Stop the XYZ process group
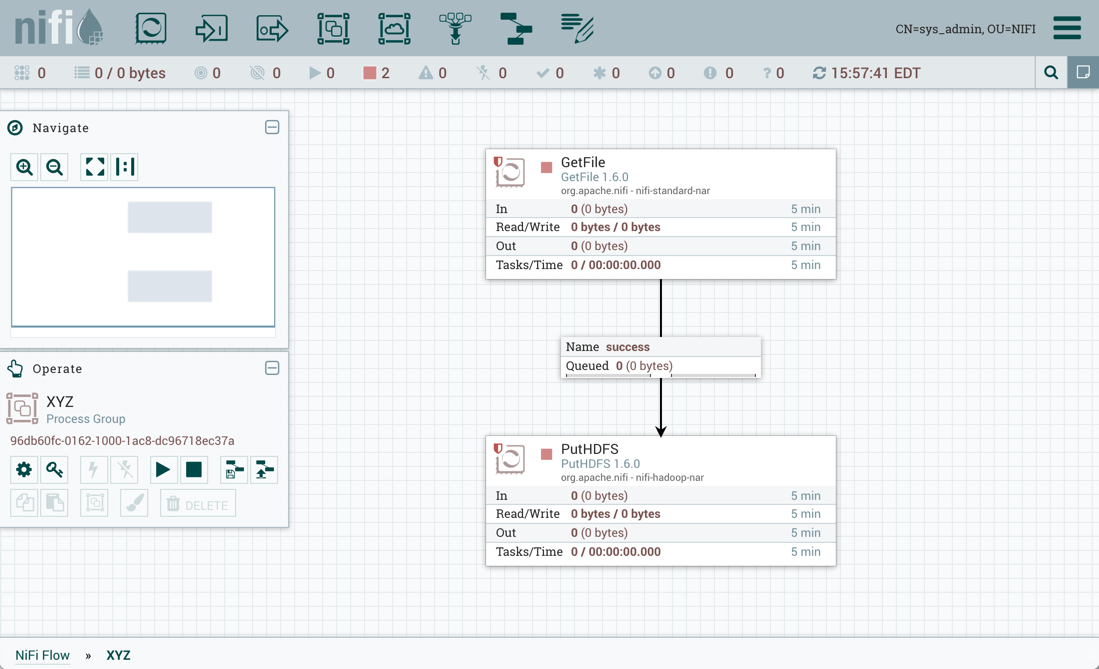Viewport: 1099px width, 669px height. pyautogui.click(x=194, y=470)
